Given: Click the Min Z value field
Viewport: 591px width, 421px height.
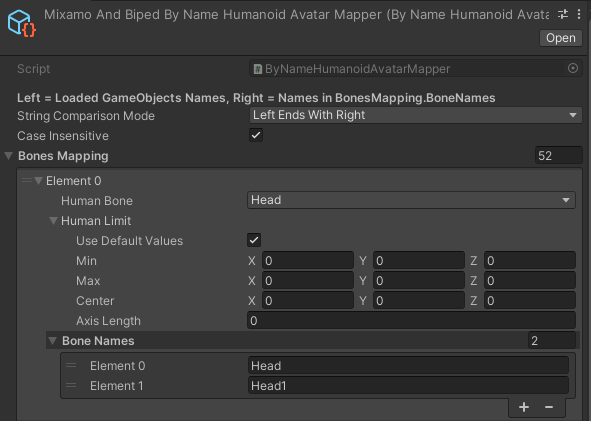Looking at the screenshot, I should [530, 260].
